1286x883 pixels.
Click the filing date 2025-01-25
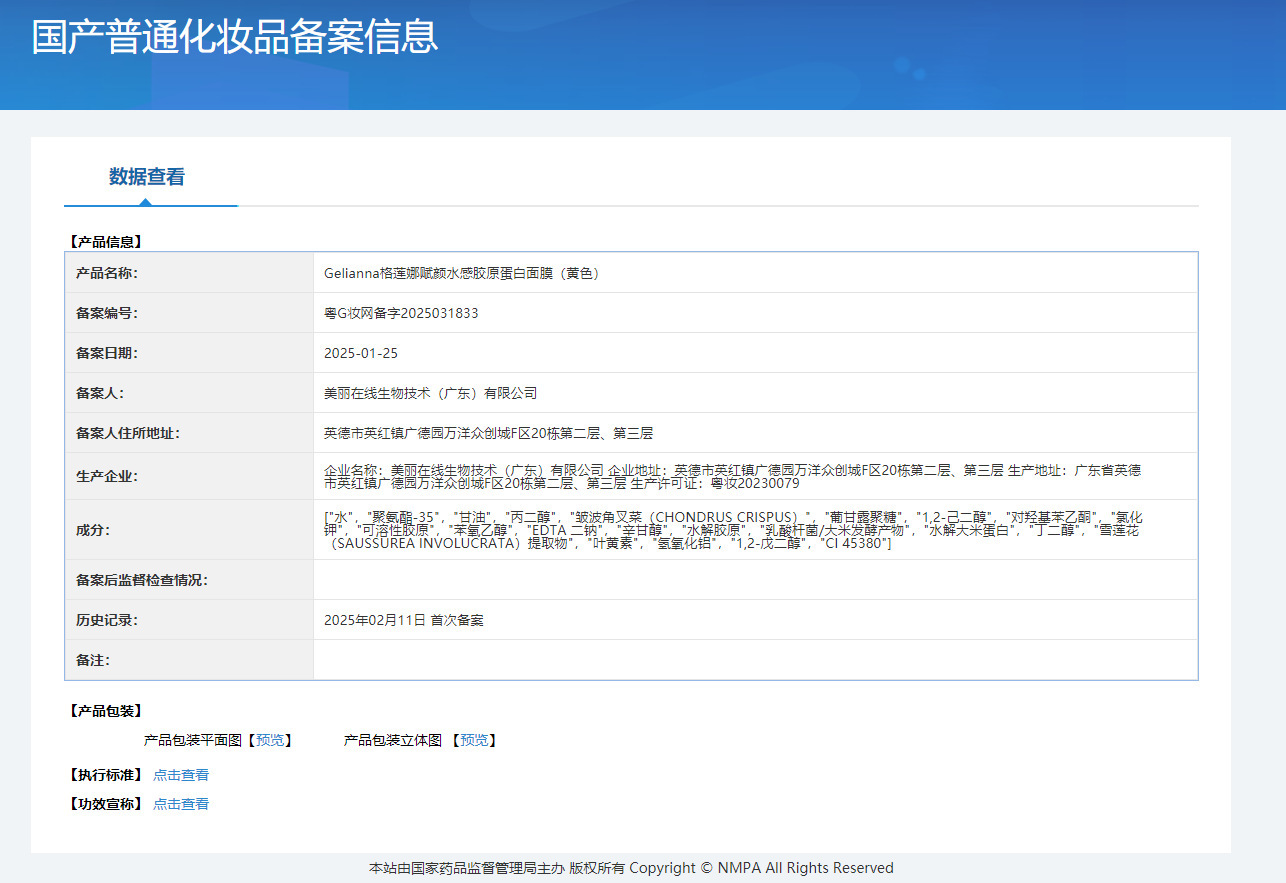tap(361, 353)
